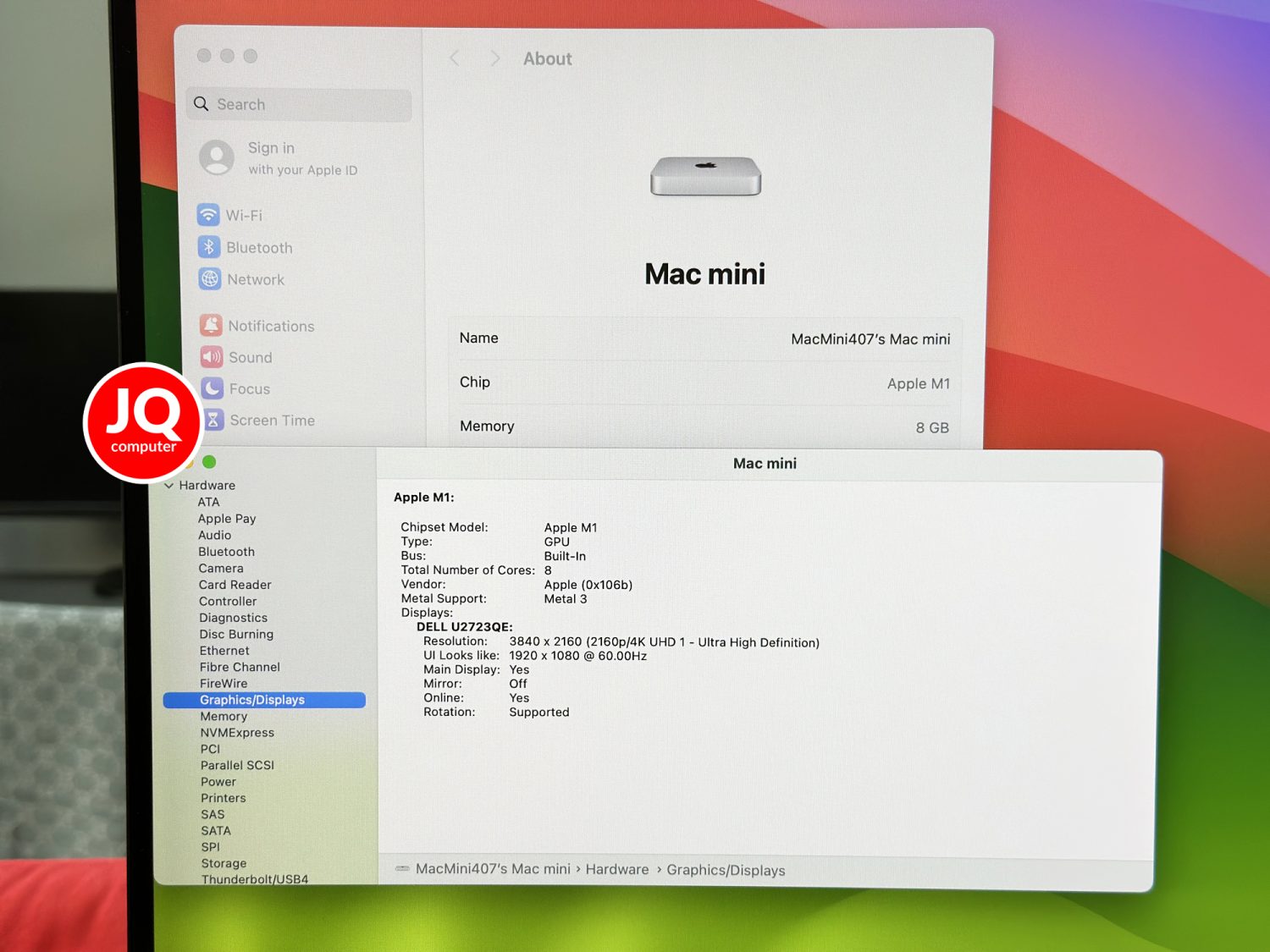Select Parallel SCSI in the Hardware list
The height and width of the screenshot is (952, 1270).
[x=237, y=765]
